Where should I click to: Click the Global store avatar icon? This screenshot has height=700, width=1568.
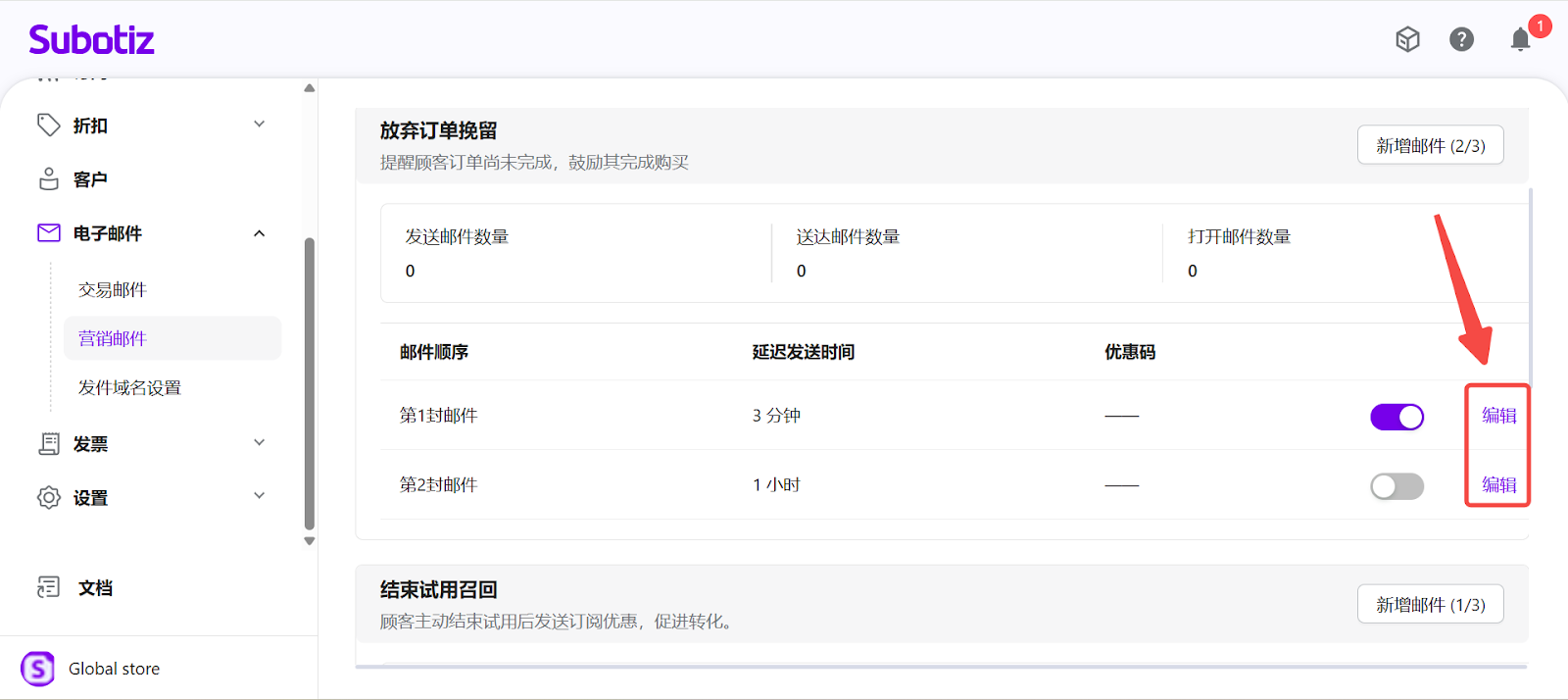click(38, 669)
